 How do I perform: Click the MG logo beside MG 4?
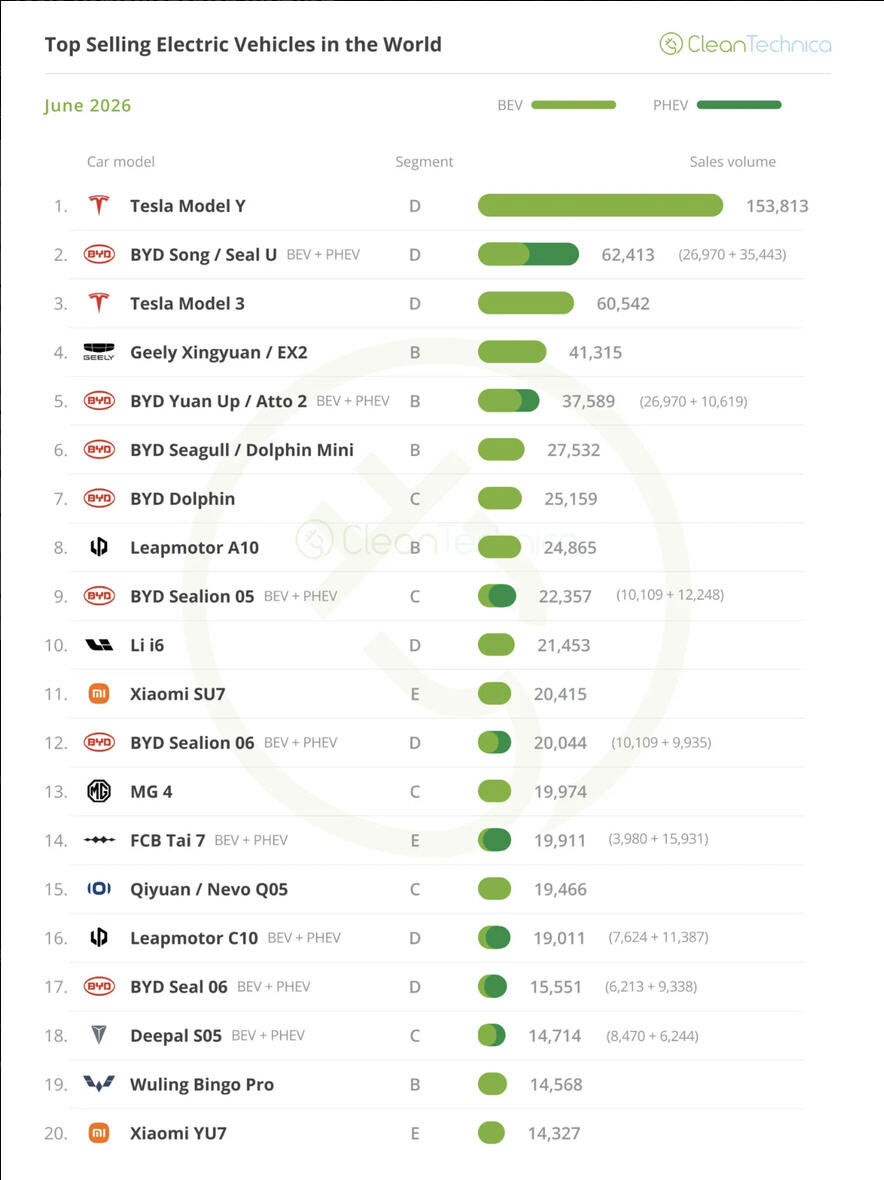click(99, 791)
